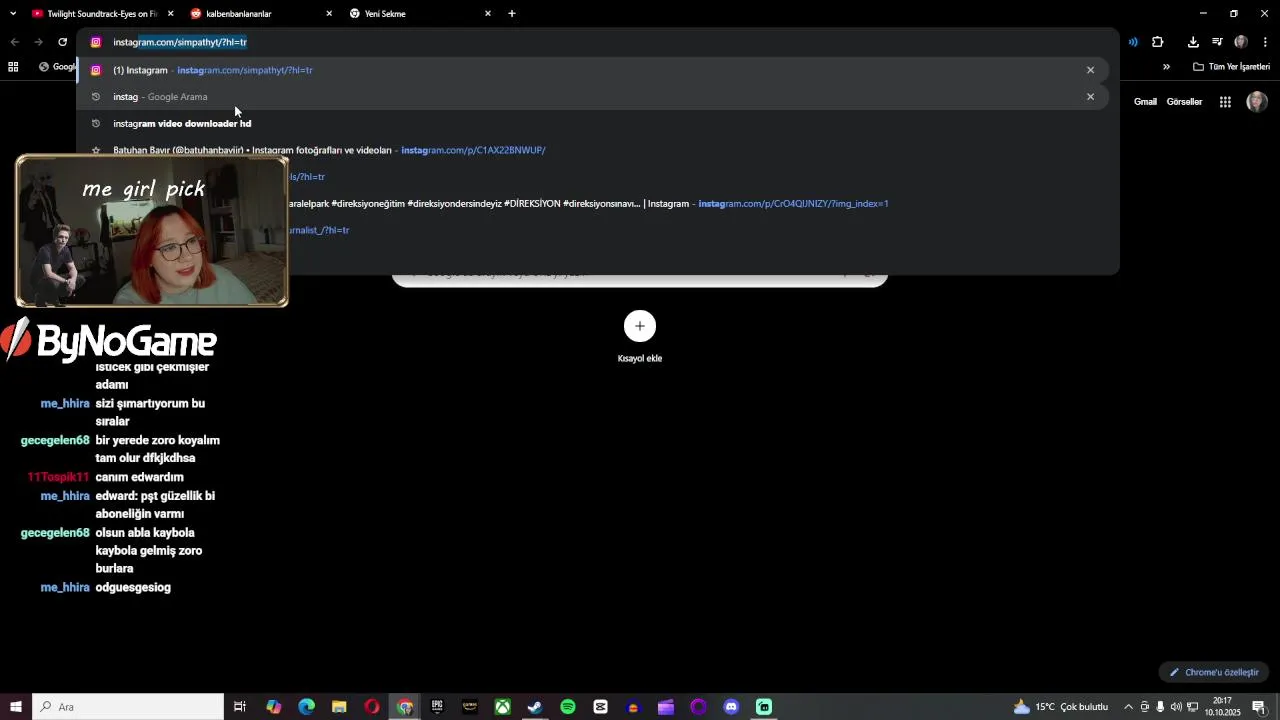Open the Windows Start menu
1280x720 pixels.
[15, 707]
